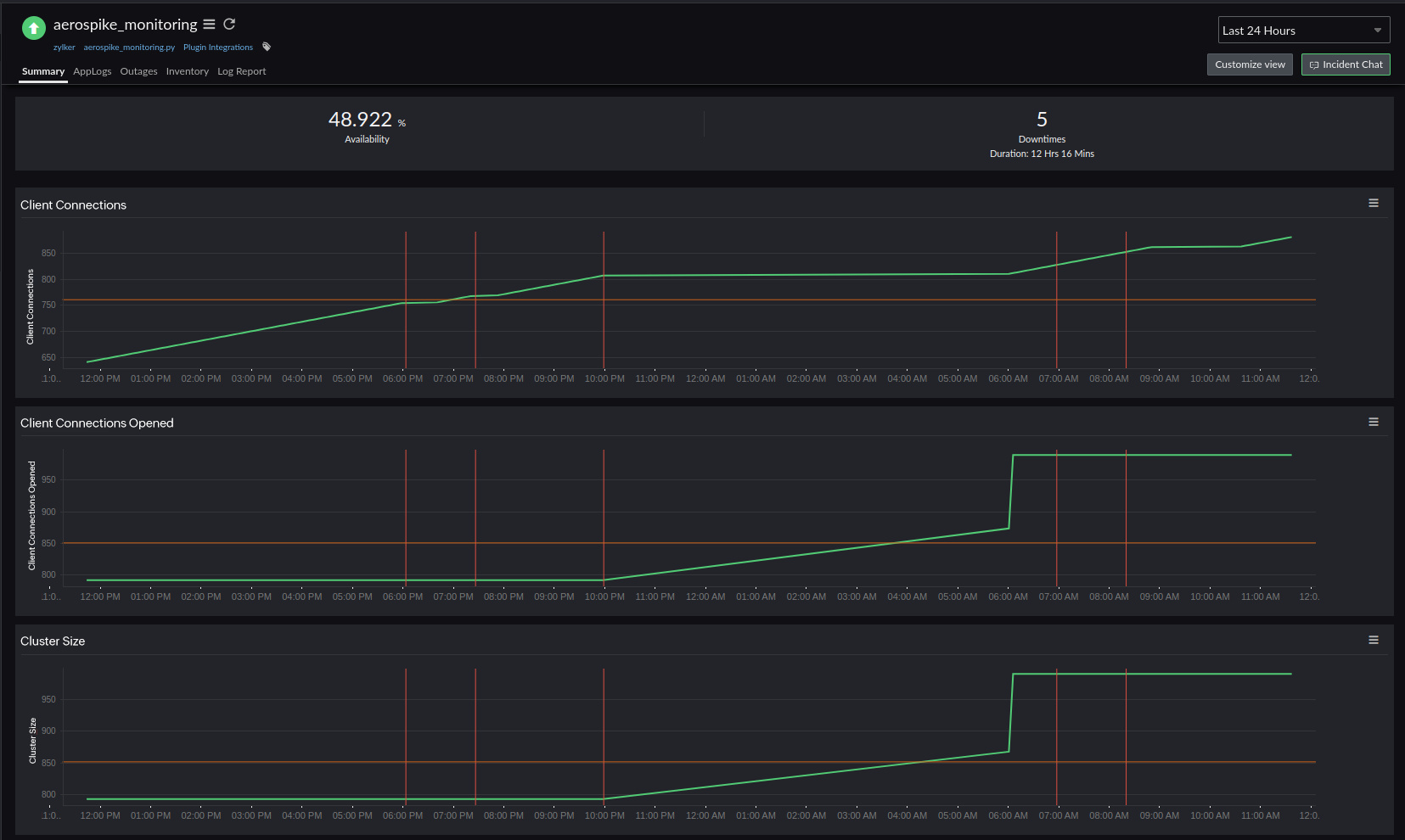The image size is (1405, 840).
Task: Open the Log Report tab
Action: [x=242, y=71]
